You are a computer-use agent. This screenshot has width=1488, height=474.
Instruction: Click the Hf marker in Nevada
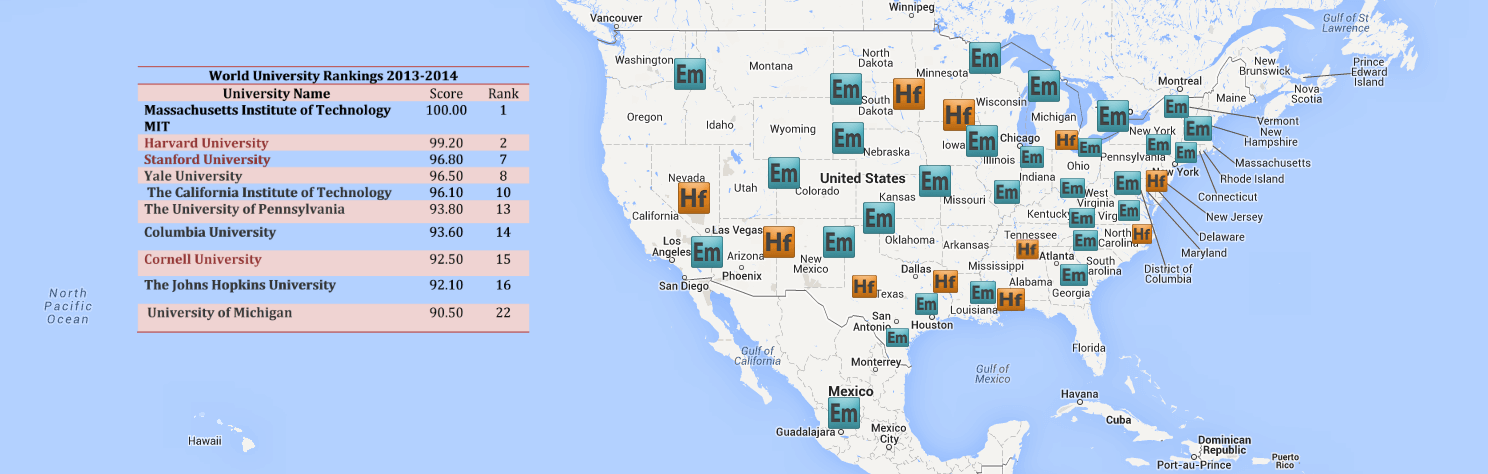click(x=694, y=197)
